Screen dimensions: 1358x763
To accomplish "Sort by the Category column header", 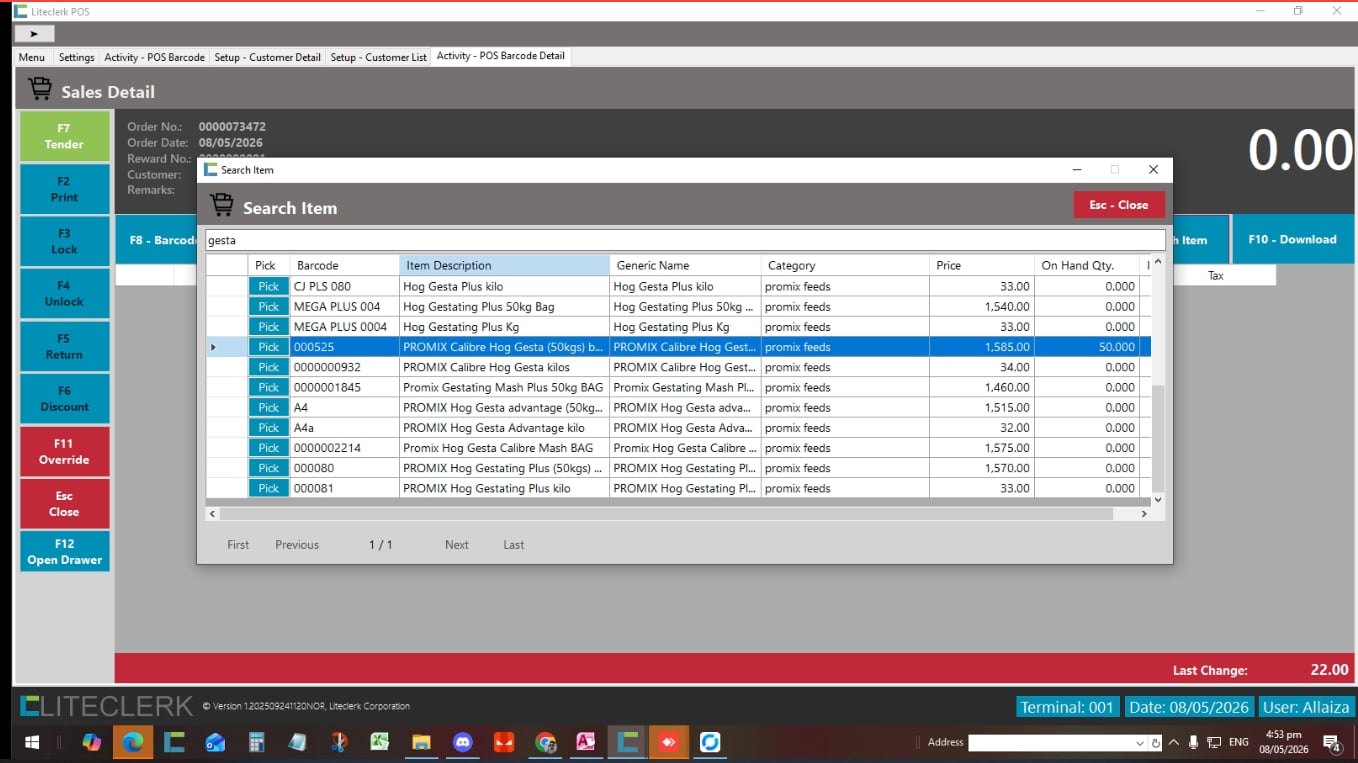I will point(845,265).
